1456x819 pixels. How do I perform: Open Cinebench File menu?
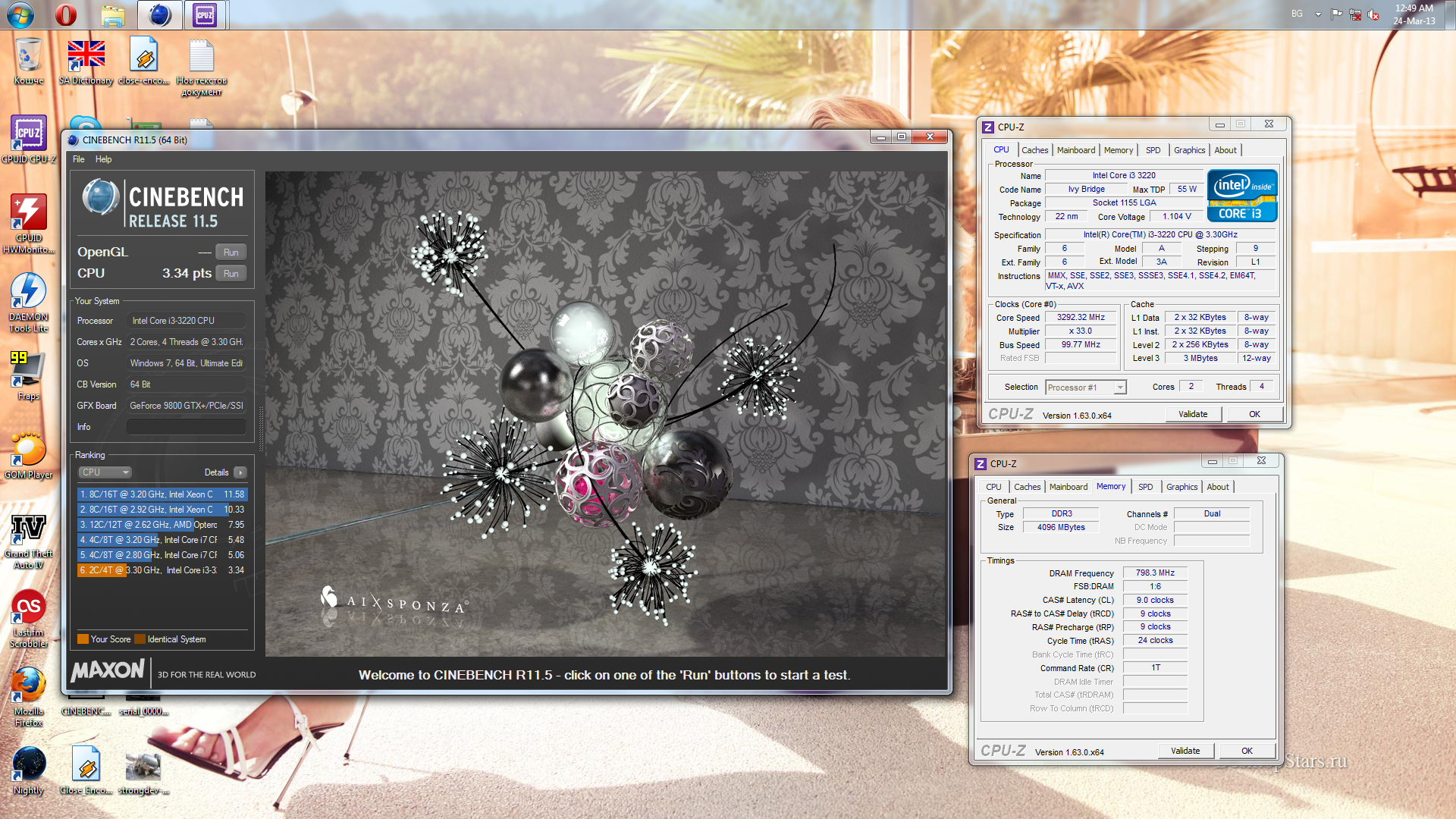point(79,159)
